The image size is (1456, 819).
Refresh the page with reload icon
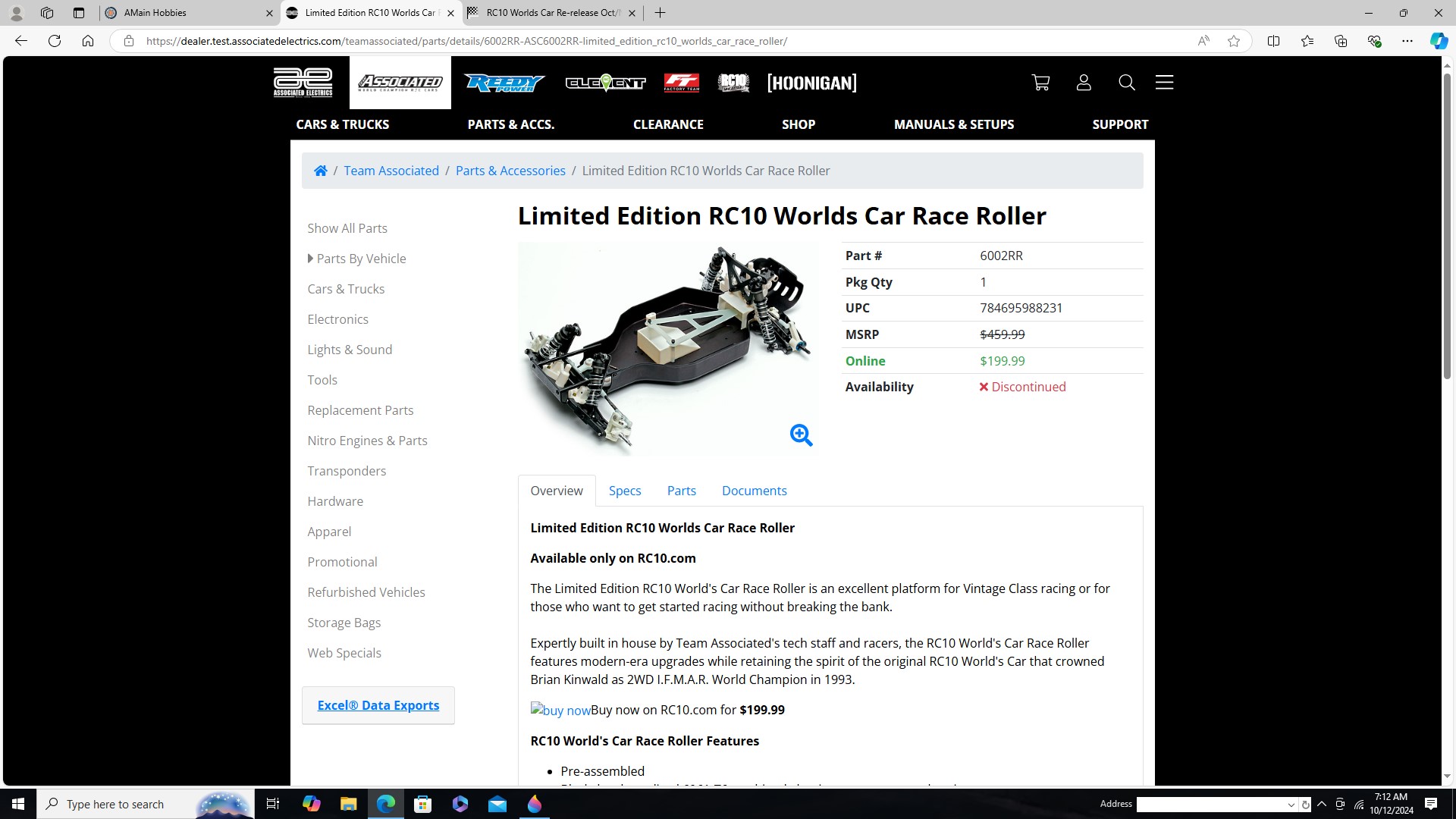pyautogui.click(x=55, y=41)
